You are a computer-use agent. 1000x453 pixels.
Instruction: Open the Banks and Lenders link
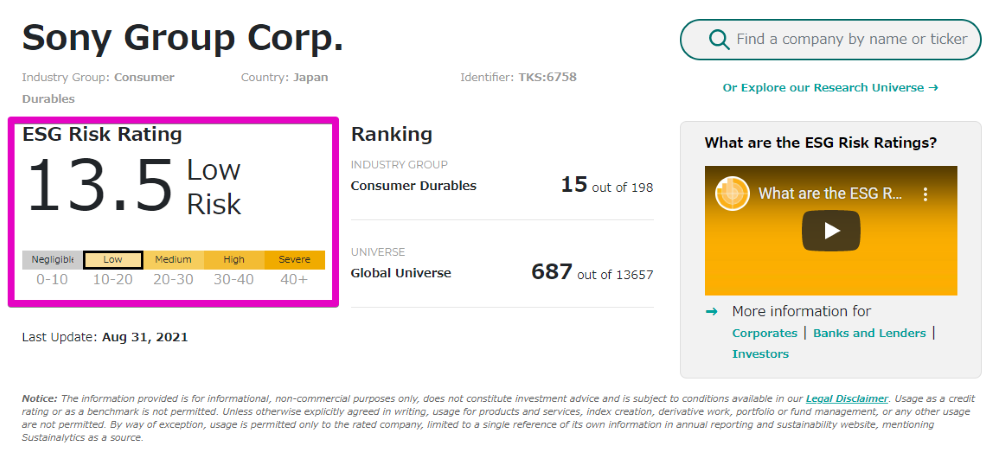(x=869, y=333)
